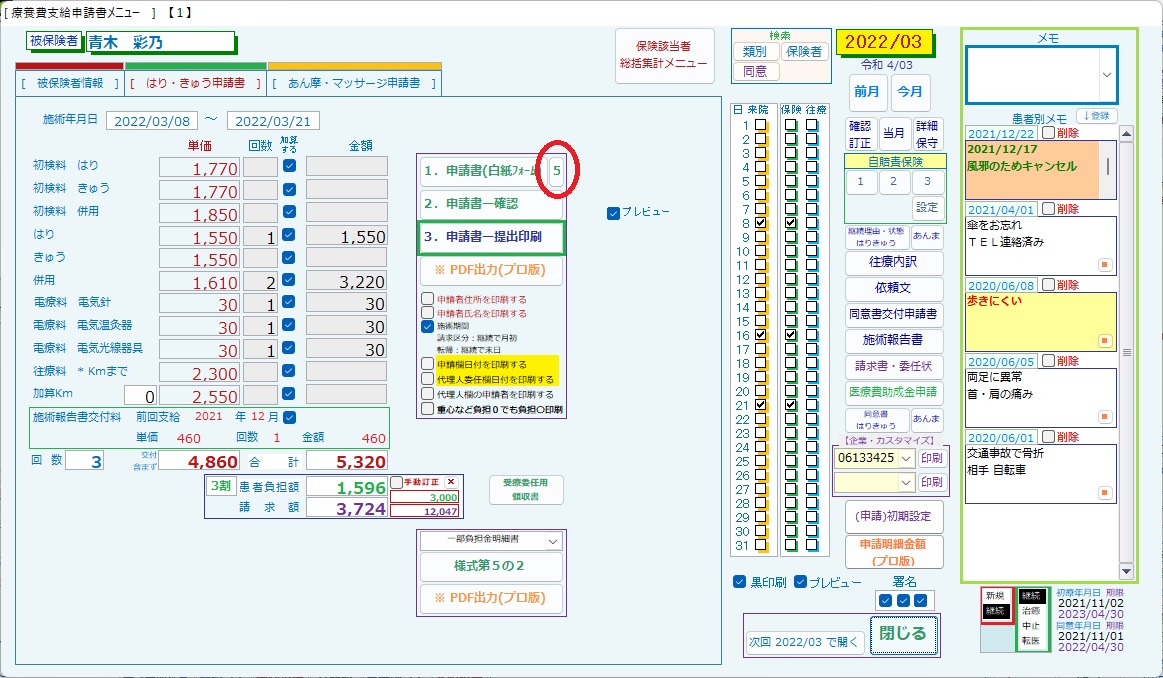Click 1. 申請書(白紙フォーム) button
Image resolution: width=1163 pixels, height=678 pixels.
click(484, 171)
